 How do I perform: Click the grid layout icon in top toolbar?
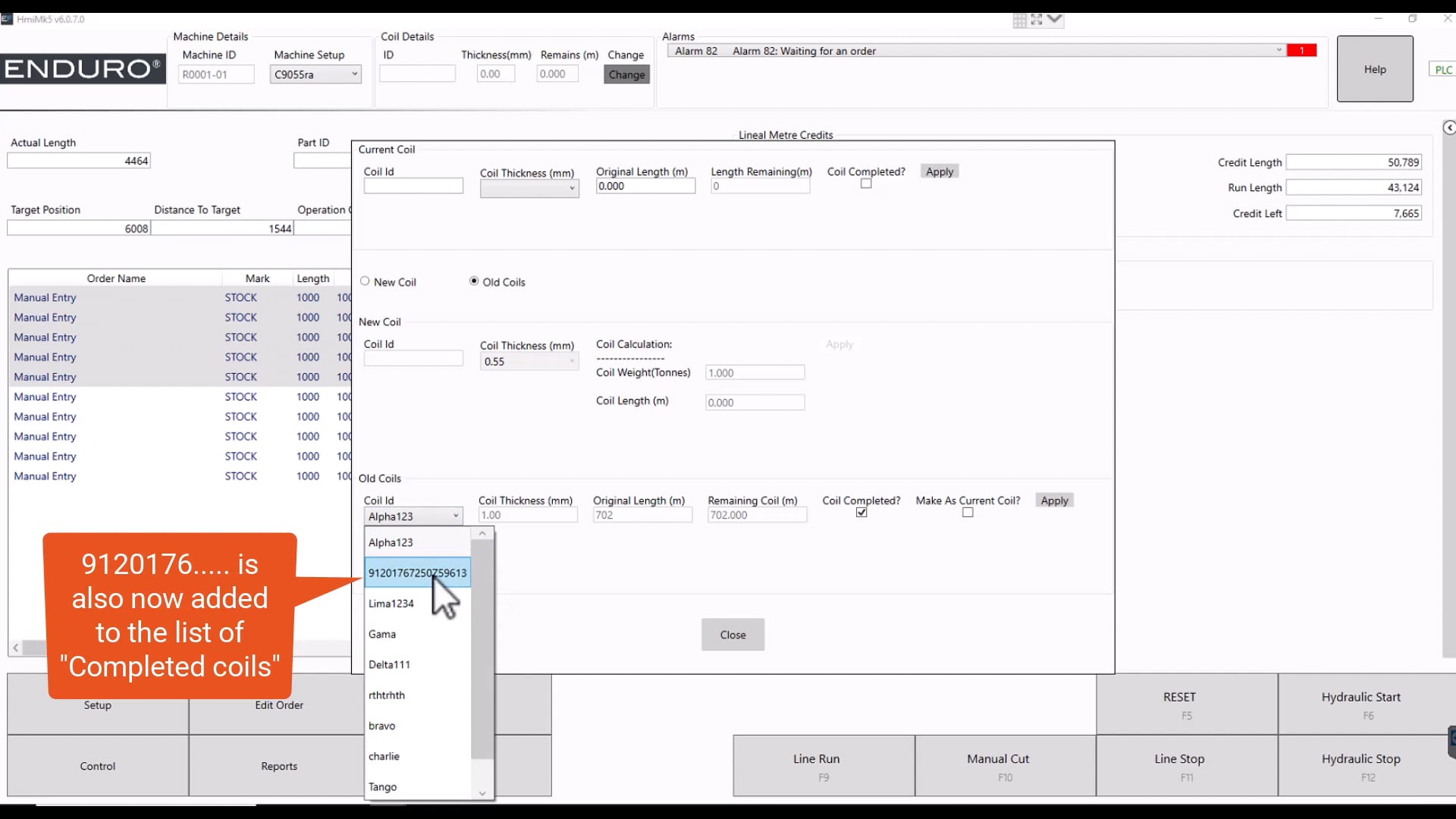(1019, 20)
